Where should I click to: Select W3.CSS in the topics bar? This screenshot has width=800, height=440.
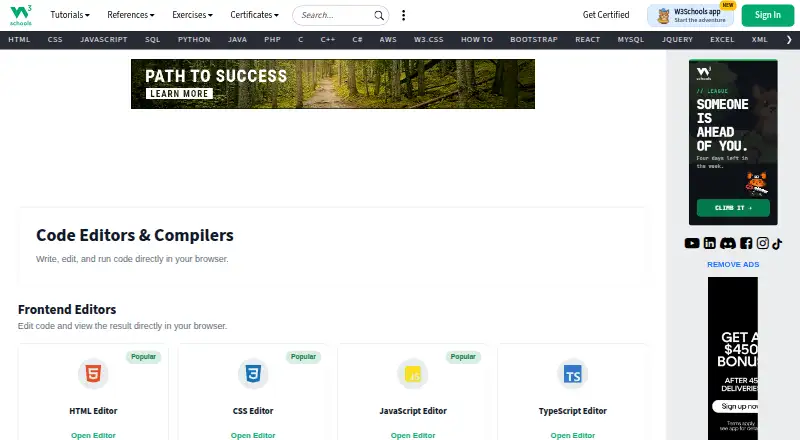click(429, 40)
